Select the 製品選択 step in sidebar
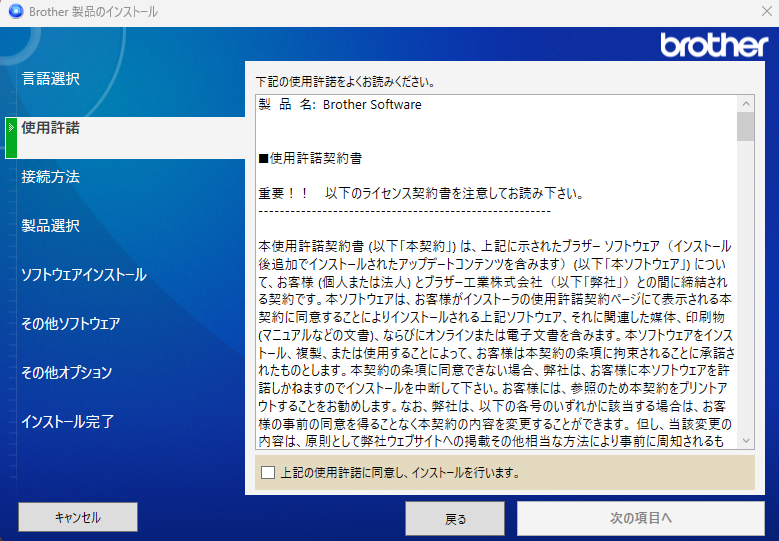Viewport: 779px width, 541px height. coord(50,226)
